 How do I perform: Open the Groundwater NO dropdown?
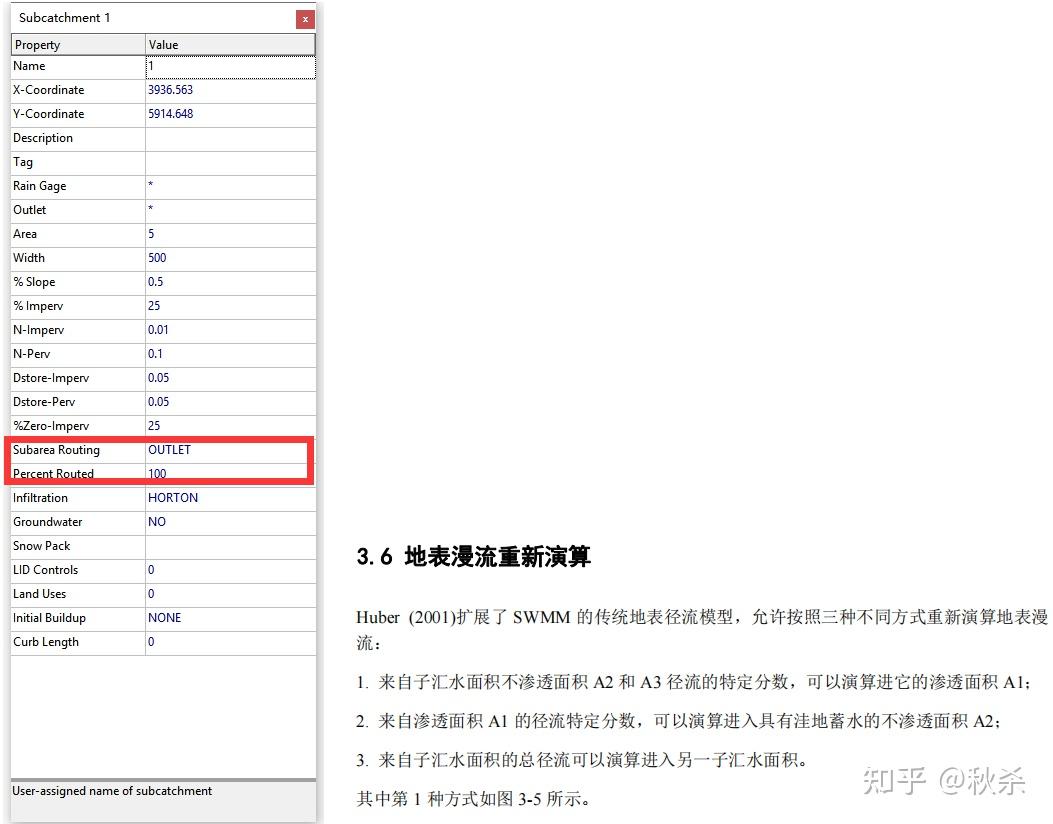(x=230, y=522)
